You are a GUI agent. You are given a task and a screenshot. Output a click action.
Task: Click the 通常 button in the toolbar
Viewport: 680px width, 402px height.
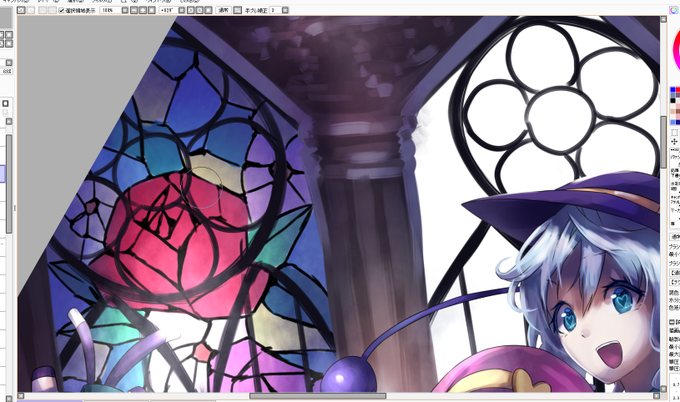pos(223,10)
